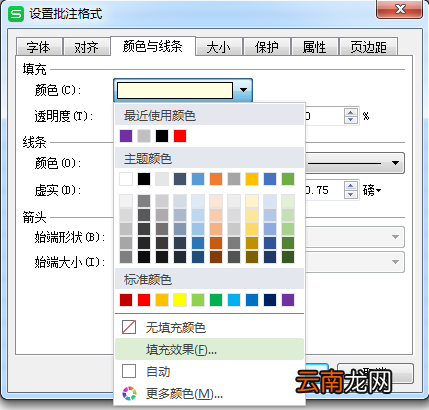
Task: Select light blue theme color swatch
Action: point(198,179)
